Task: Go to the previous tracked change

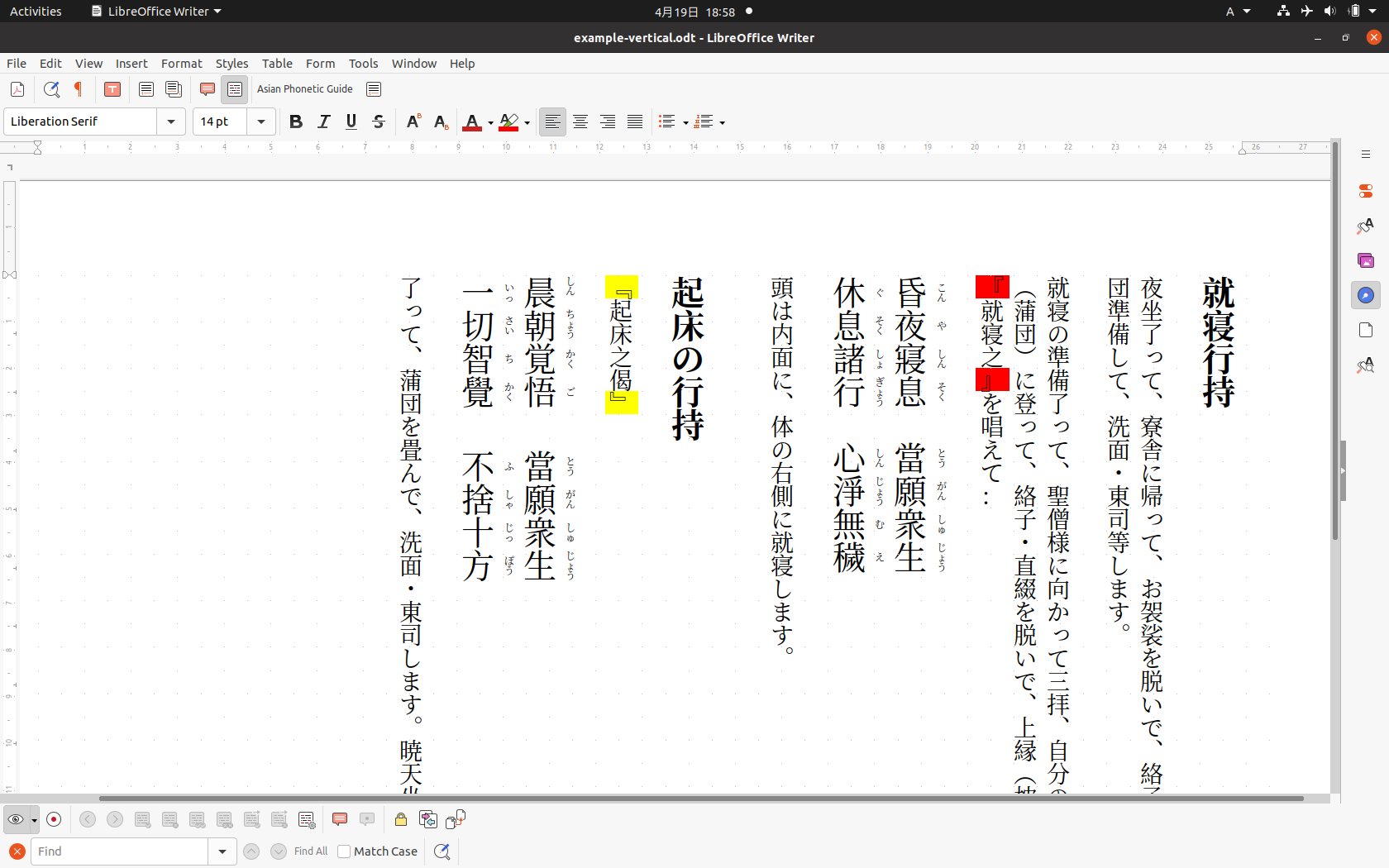Action: pos(88,819)
